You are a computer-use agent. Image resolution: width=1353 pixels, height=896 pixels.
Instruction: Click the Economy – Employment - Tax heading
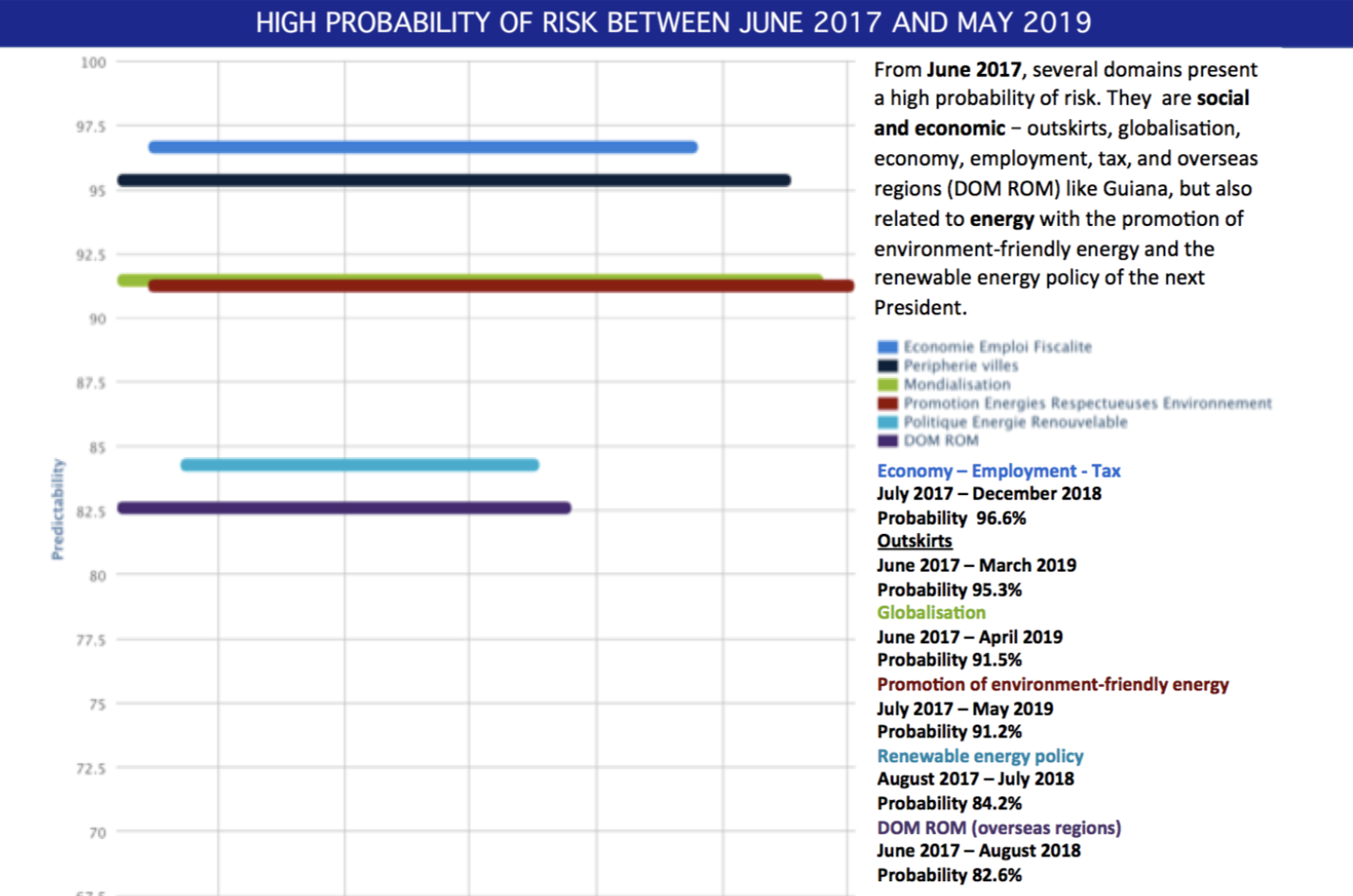point(998,471)
